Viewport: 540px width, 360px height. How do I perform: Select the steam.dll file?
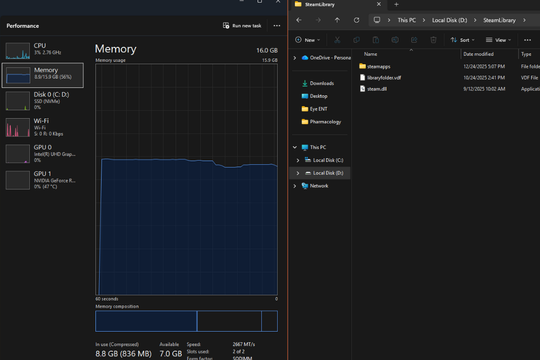[377, 89]
